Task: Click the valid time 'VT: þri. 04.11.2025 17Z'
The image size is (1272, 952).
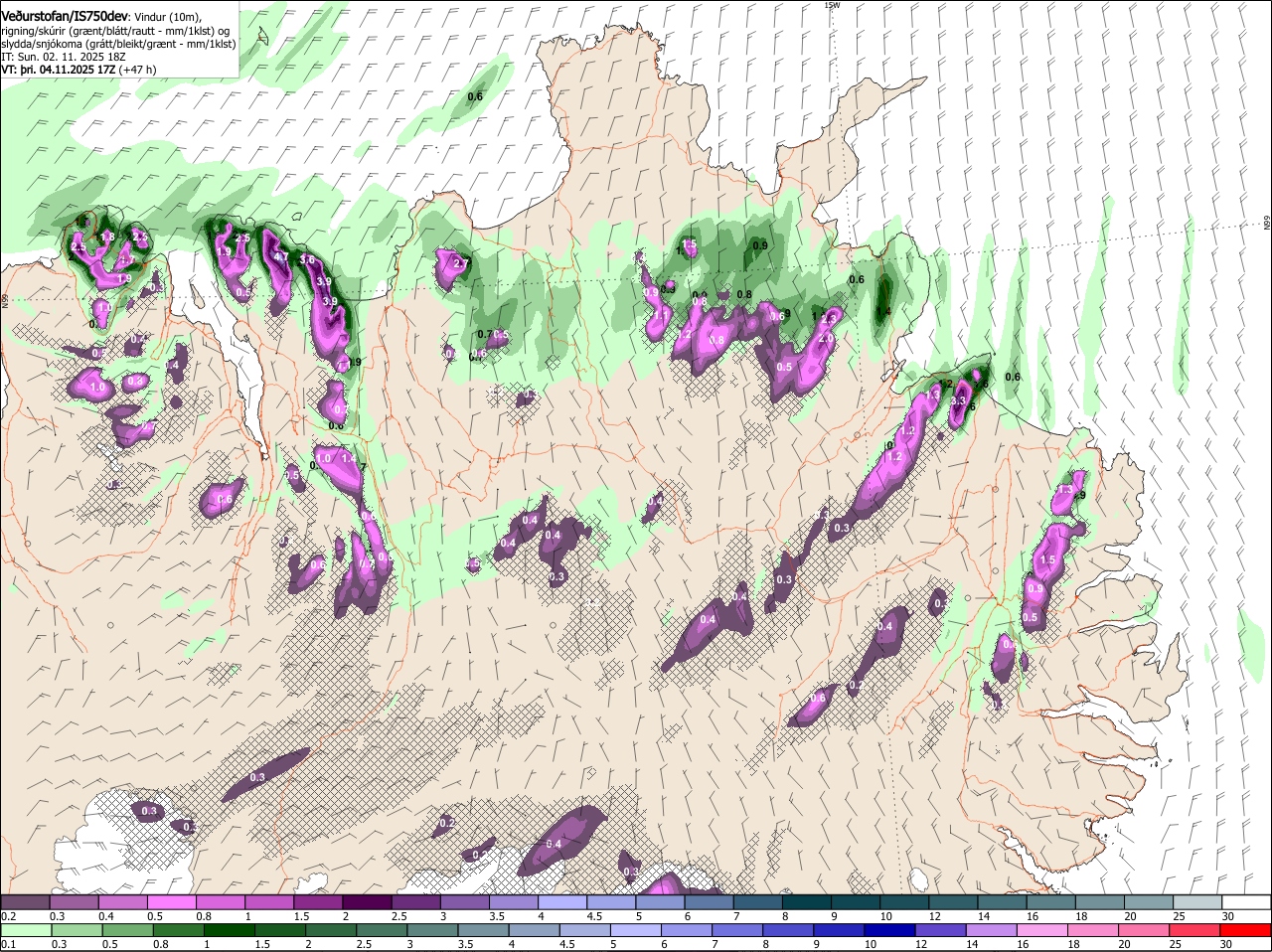Action: [59, 71]
